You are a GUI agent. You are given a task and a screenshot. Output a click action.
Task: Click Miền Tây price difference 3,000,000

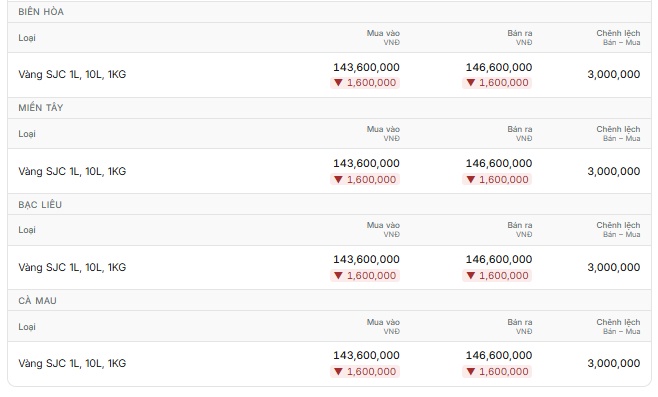[614, 171]
